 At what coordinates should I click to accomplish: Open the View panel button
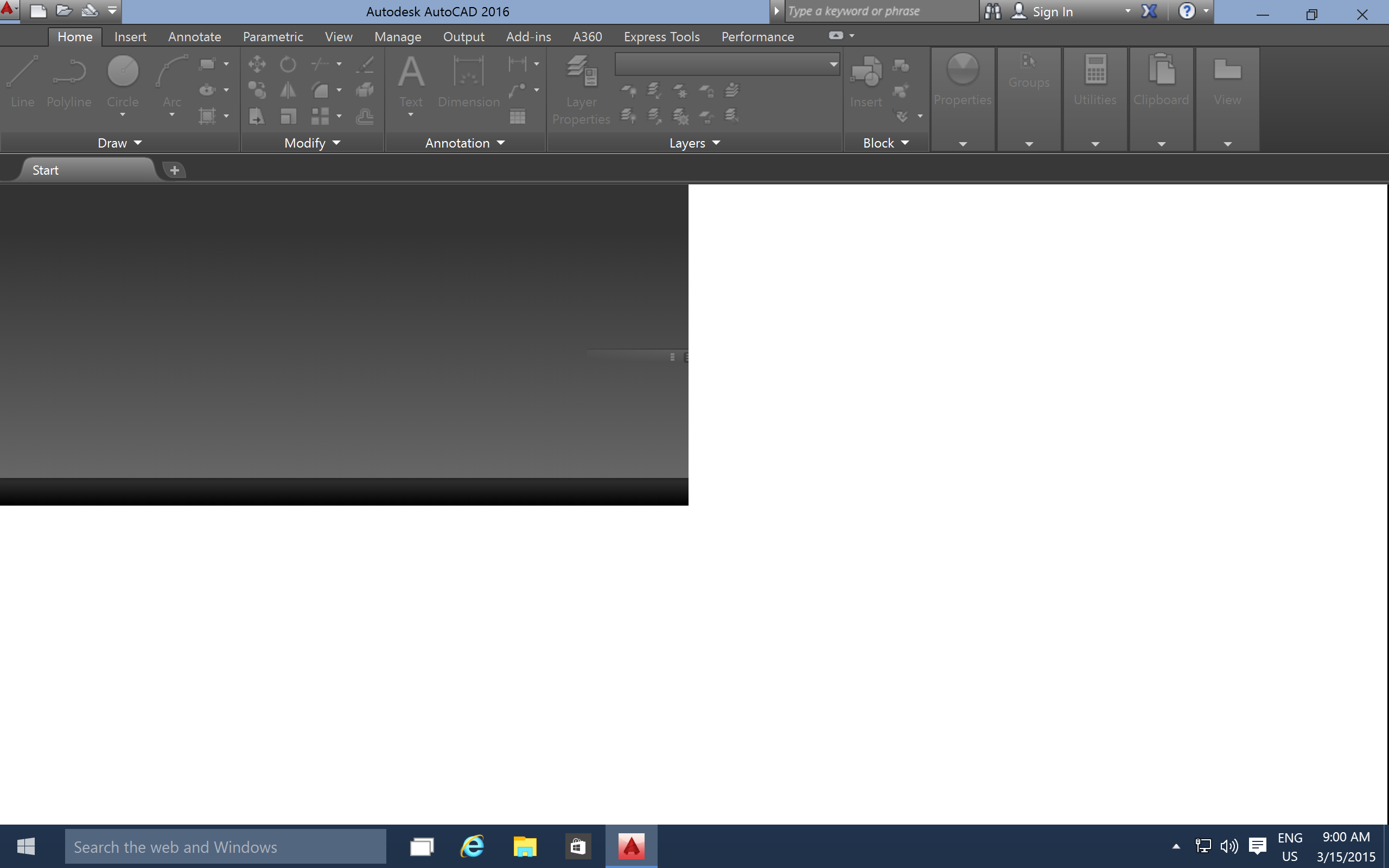1227,99
